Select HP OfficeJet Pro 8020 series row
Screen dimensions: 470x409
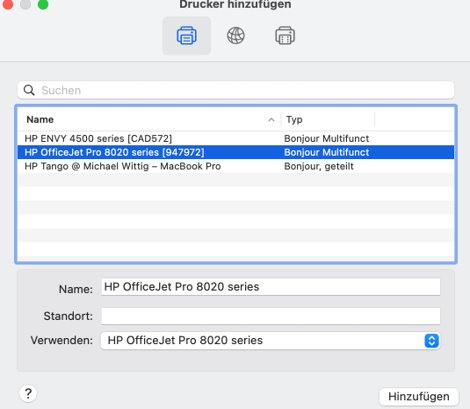tap(236, 152)
